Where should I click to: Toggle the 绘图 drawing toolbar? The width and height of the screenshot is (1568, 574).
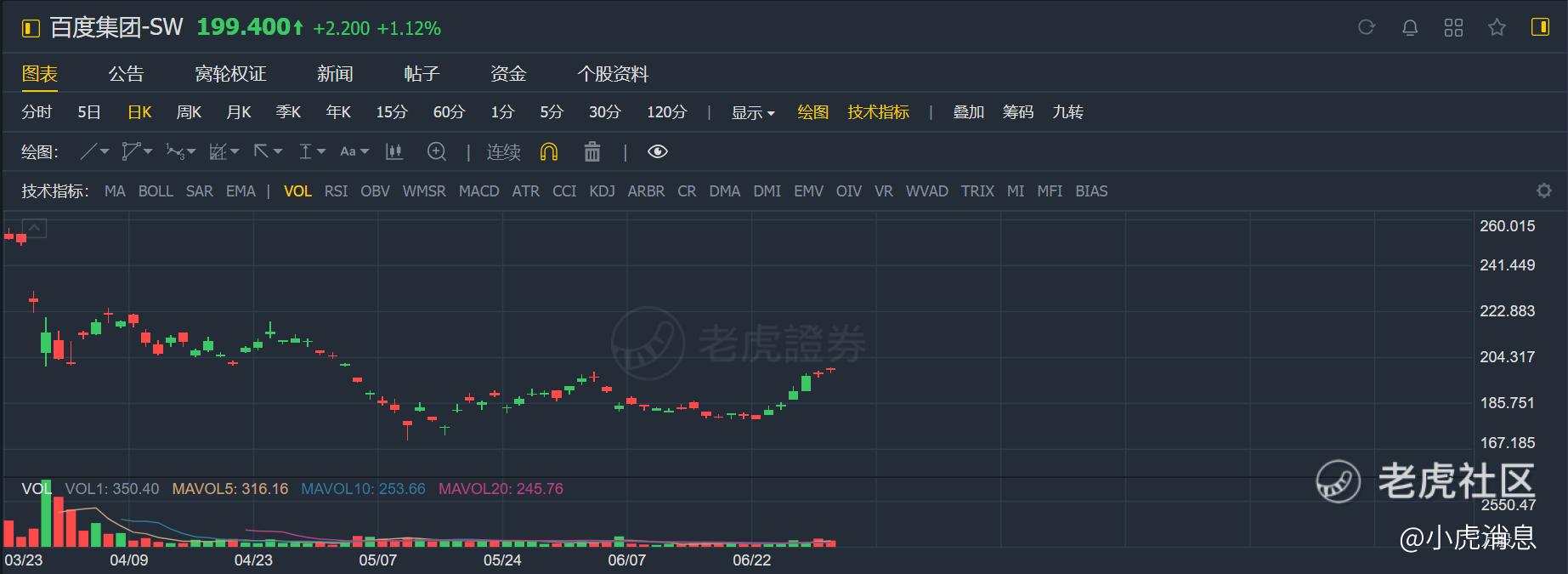click(813, 112)
